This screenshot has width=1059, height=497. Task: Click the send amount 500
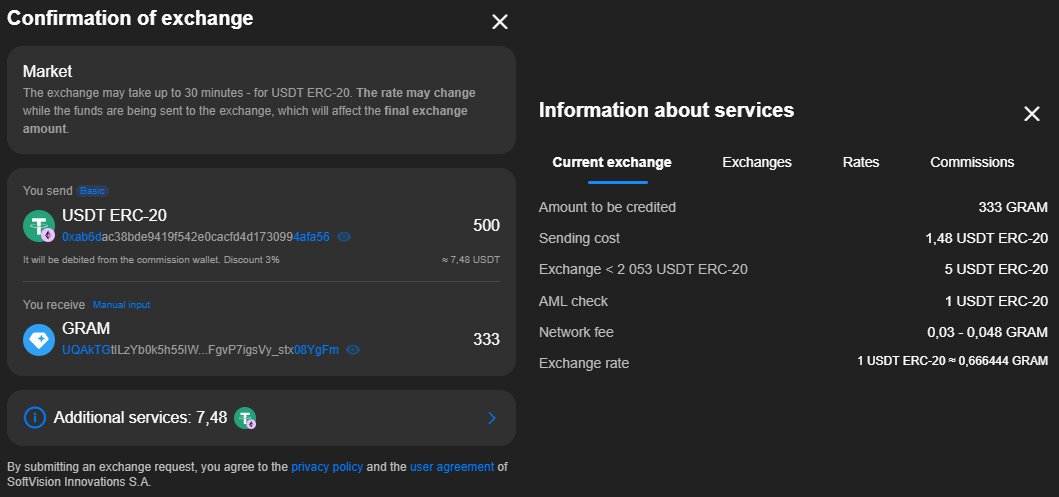[486, 226]
